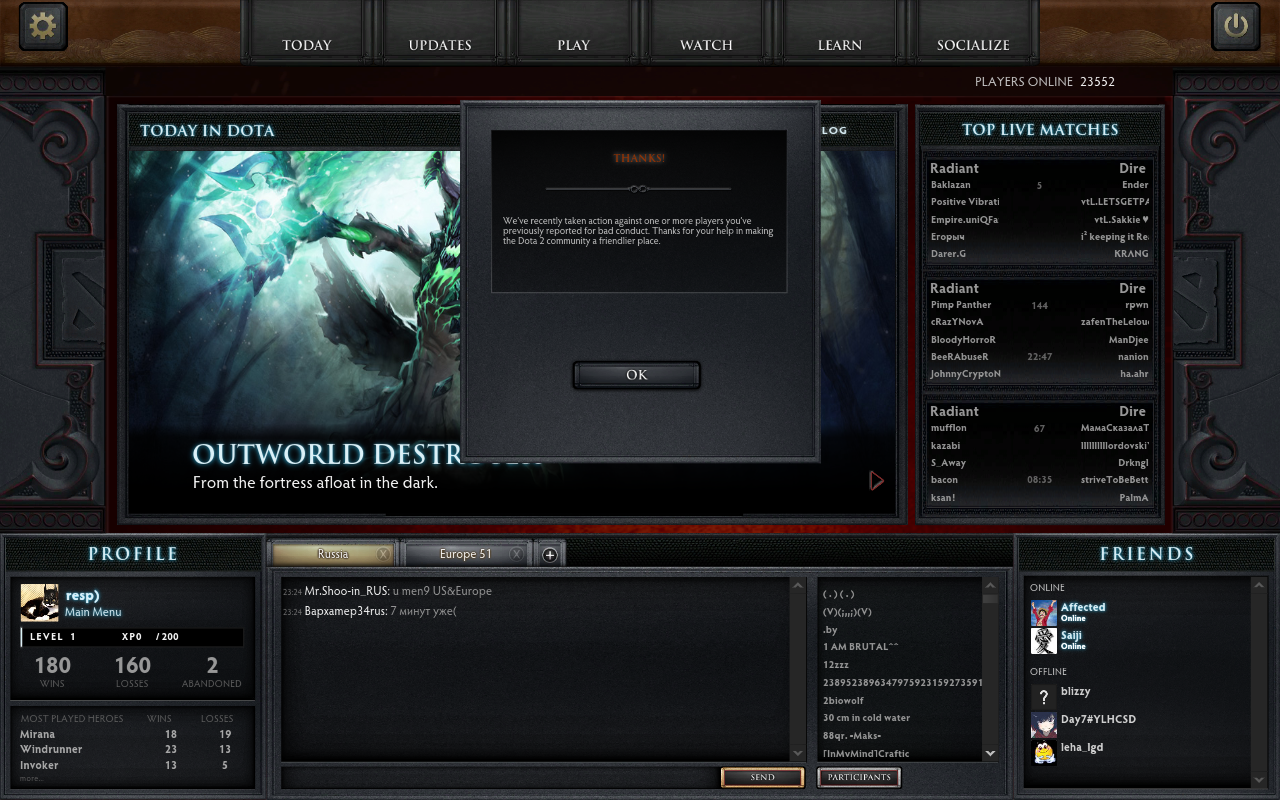Select participant 30 cm in cold water

[x=866, y=718]
